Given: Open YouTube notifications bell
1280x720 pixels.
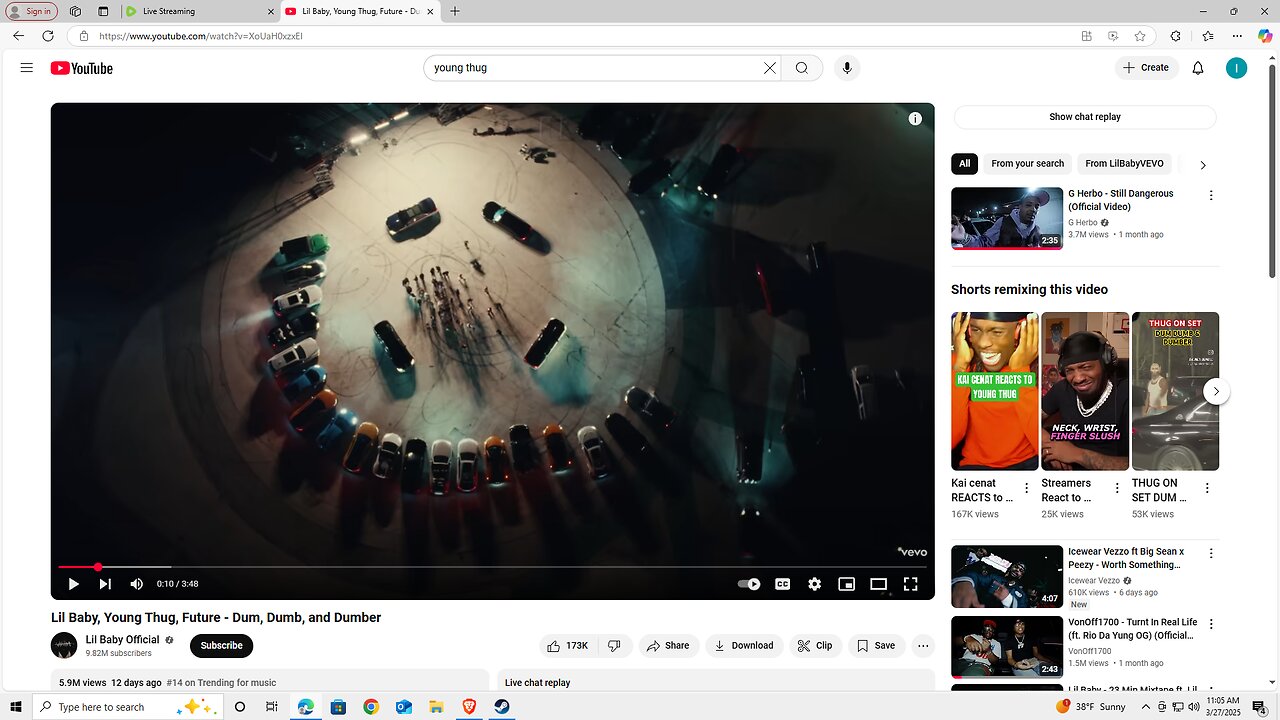Looking at the screenshot, I should (1198, 68).
